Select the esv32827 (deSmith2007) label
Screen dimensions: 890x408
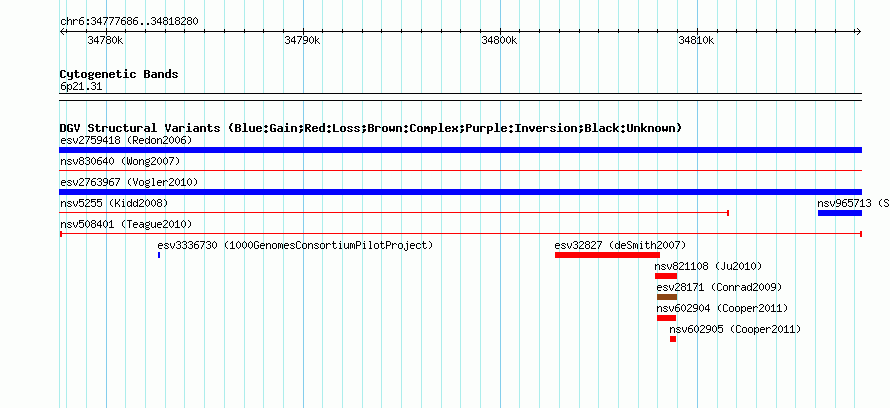click(620, 245)
